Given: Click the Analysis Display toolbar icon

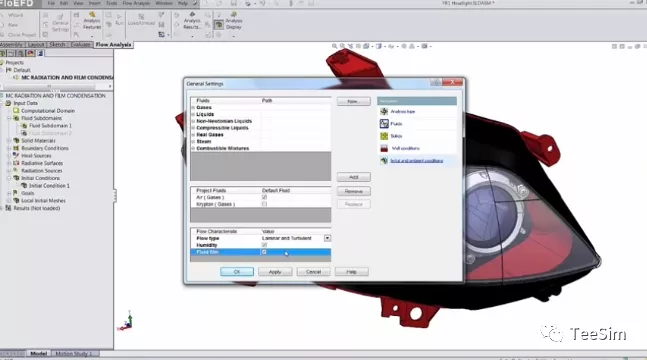Looking at the screenshot, I should [x=234, y=21].
